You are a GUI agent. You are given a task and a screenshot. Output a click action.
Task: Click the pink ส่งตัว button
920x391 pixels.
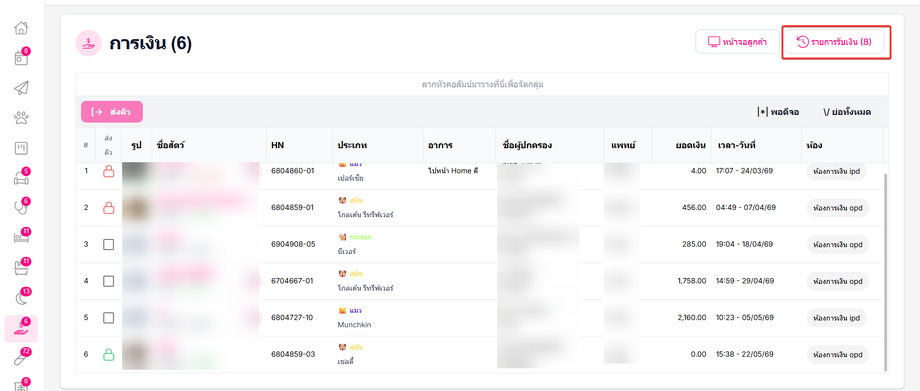[111, 112]
